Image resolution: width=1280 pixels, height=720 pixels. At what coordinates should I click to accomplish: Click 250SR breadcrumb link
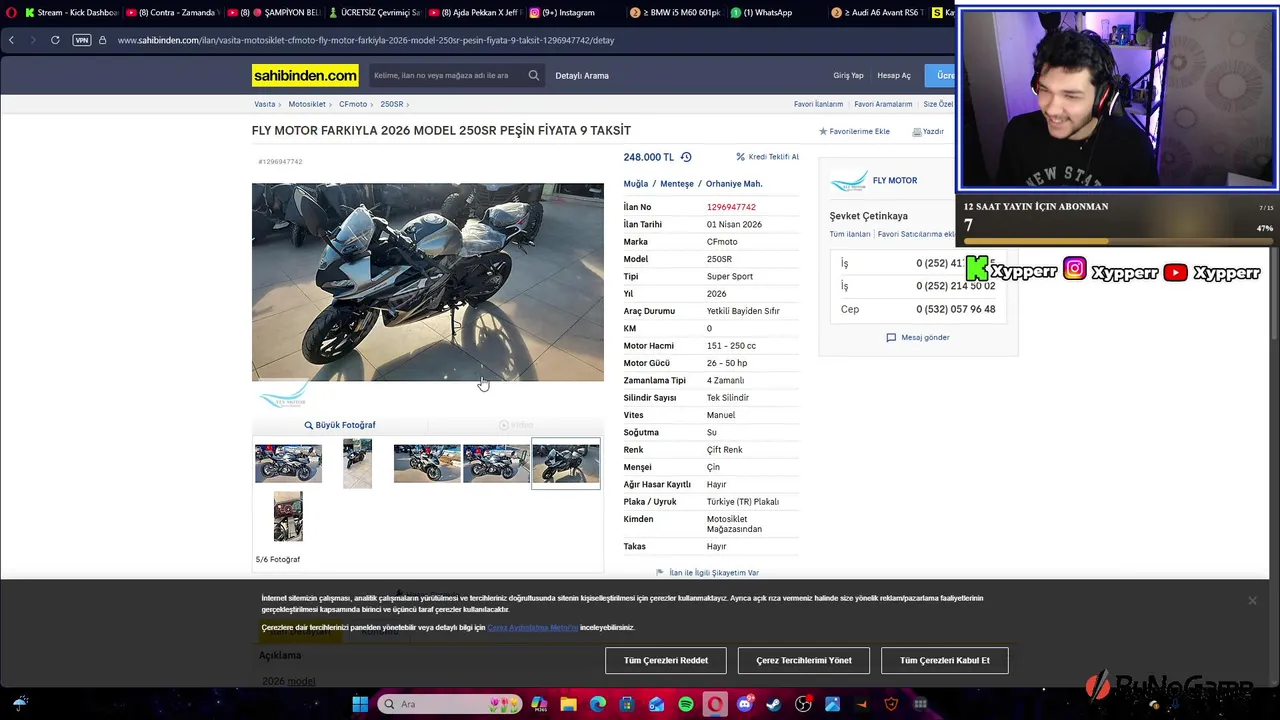click(x=391, y=104)
